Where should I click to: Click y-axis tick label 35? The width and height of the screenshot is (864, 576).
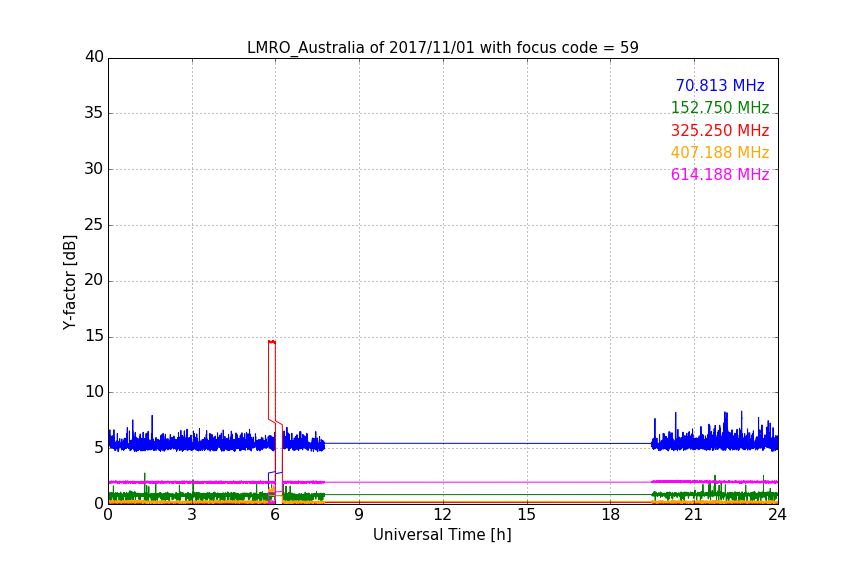94,113
